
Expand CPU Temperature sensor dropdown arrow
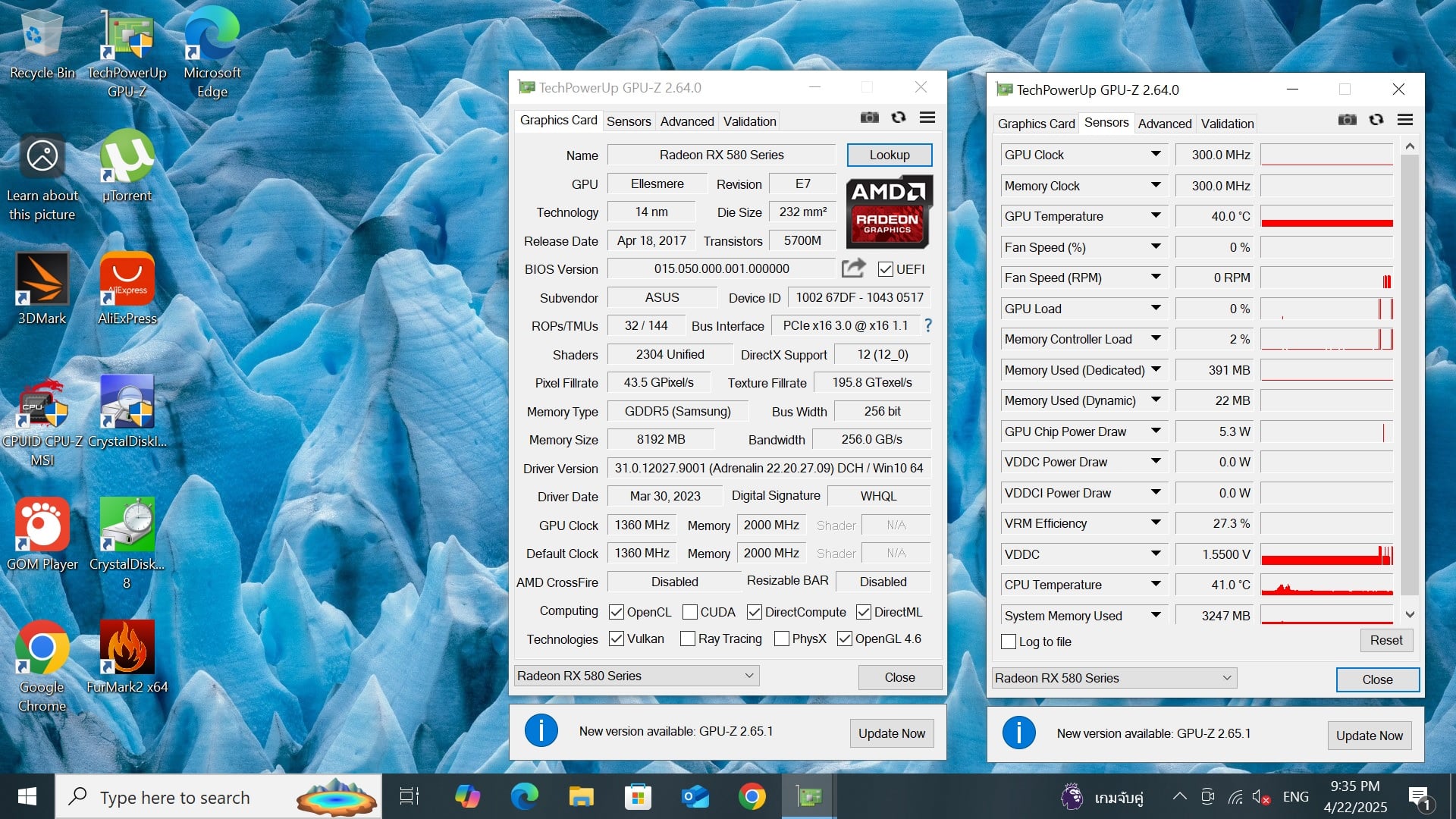coord(1156,584)
